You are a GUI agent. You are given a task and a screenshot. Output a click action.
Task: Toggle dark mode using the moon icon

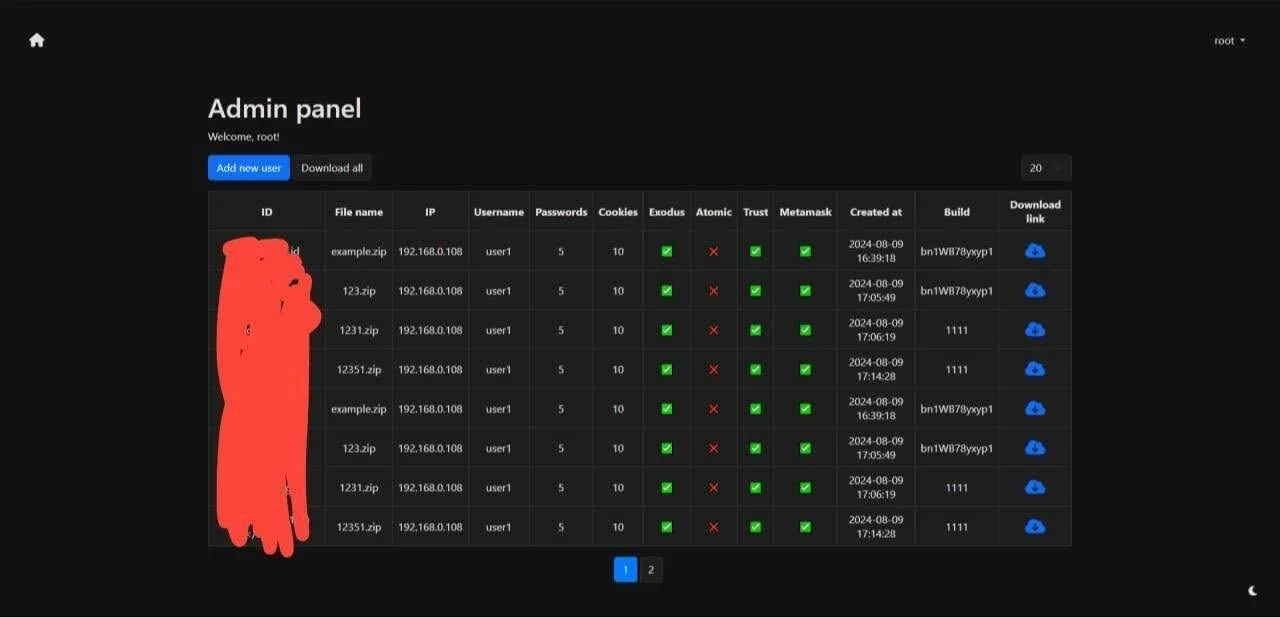pos(1252,590)
